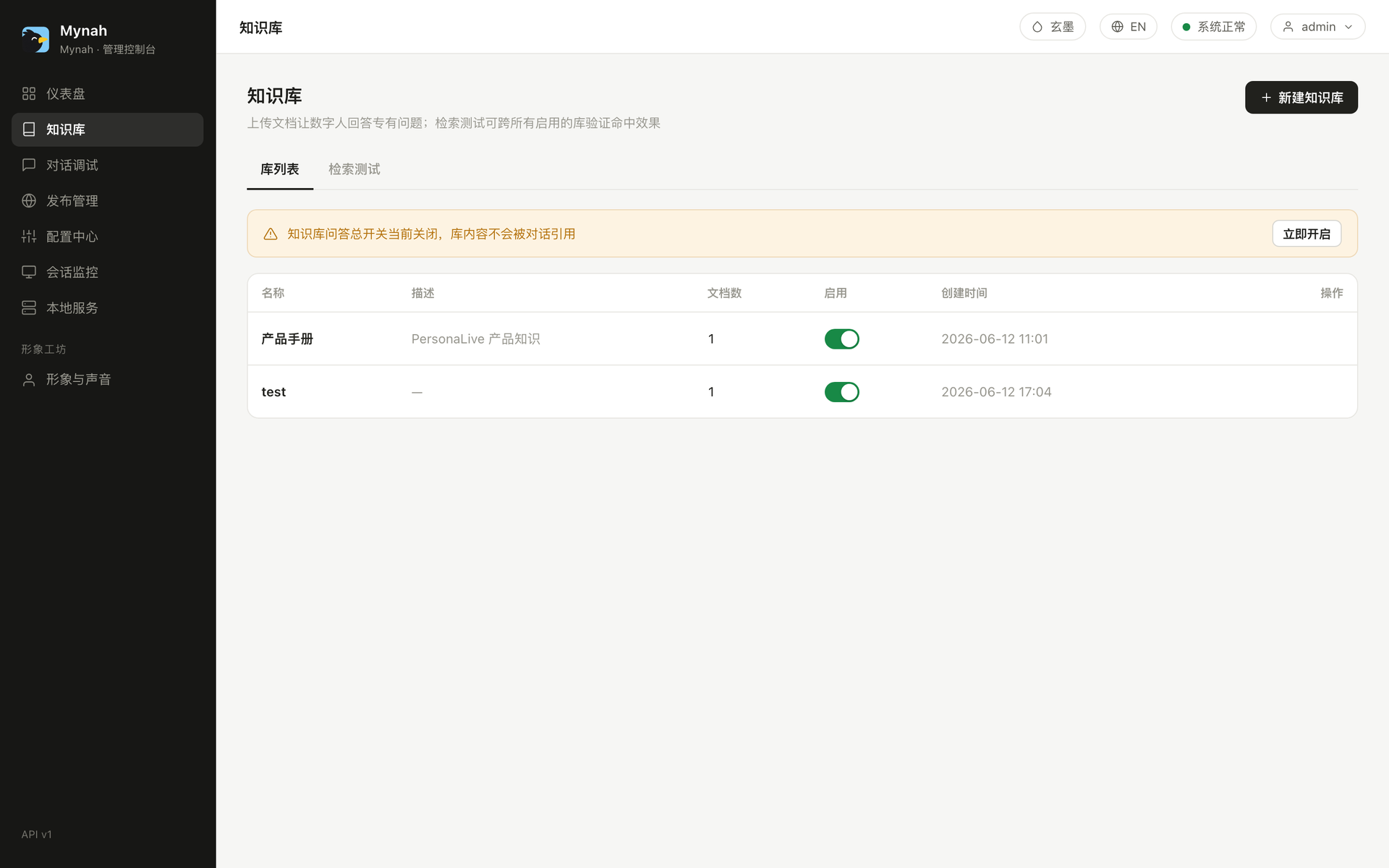Click the Mynah bird logo icon

(x=35, y=39)
